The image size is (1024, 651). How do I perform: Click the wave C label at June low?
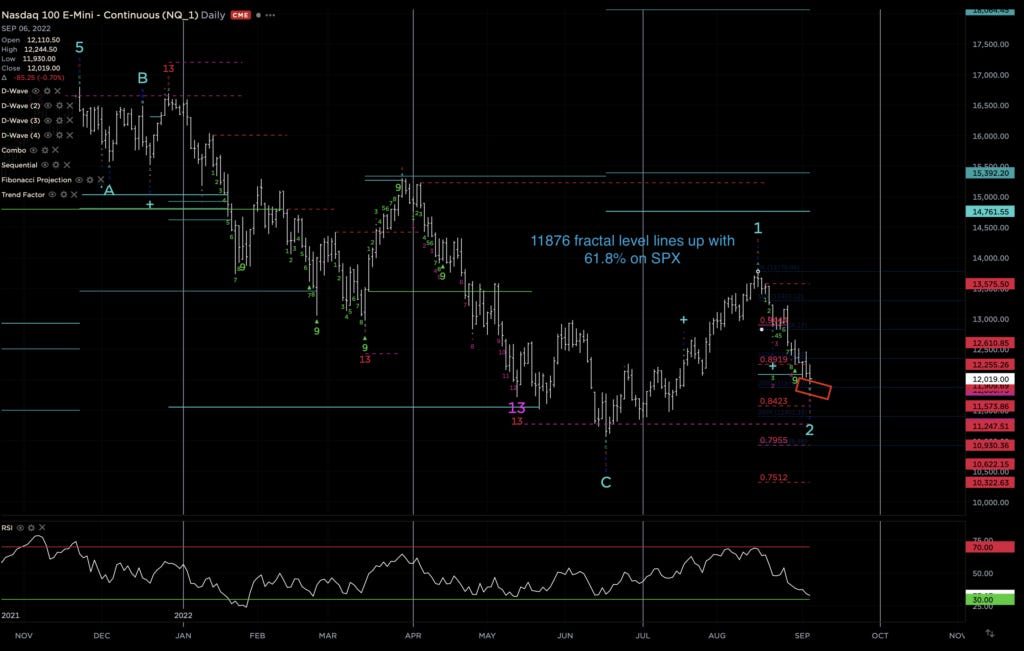pos(605,483)
